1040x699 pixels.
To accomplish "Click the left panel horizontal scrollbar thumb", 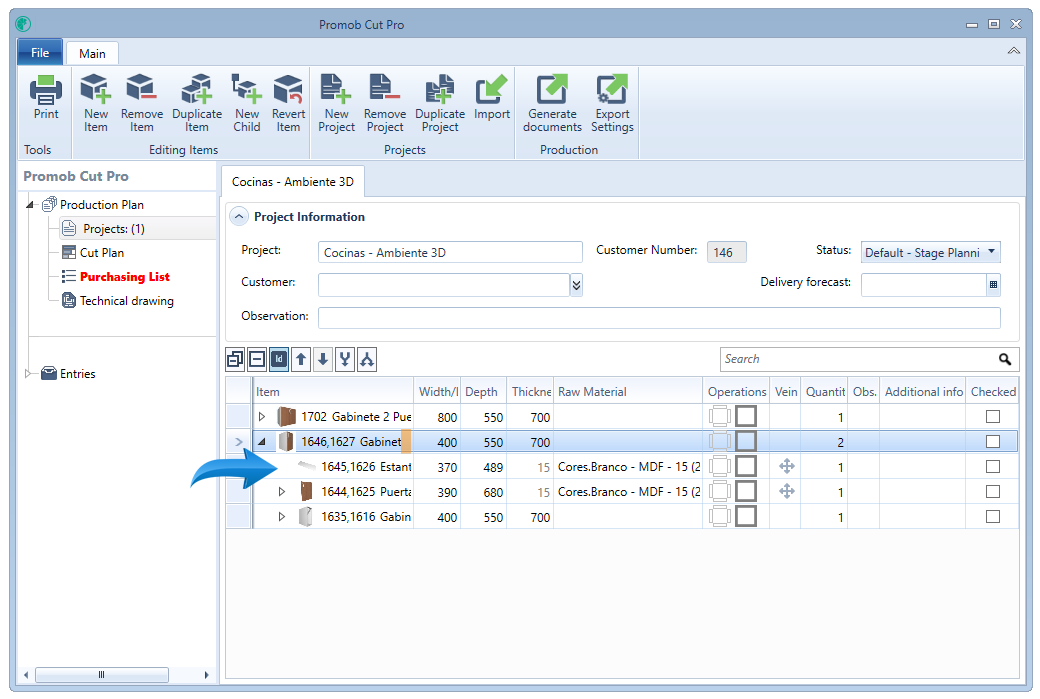I will point(101,674).
